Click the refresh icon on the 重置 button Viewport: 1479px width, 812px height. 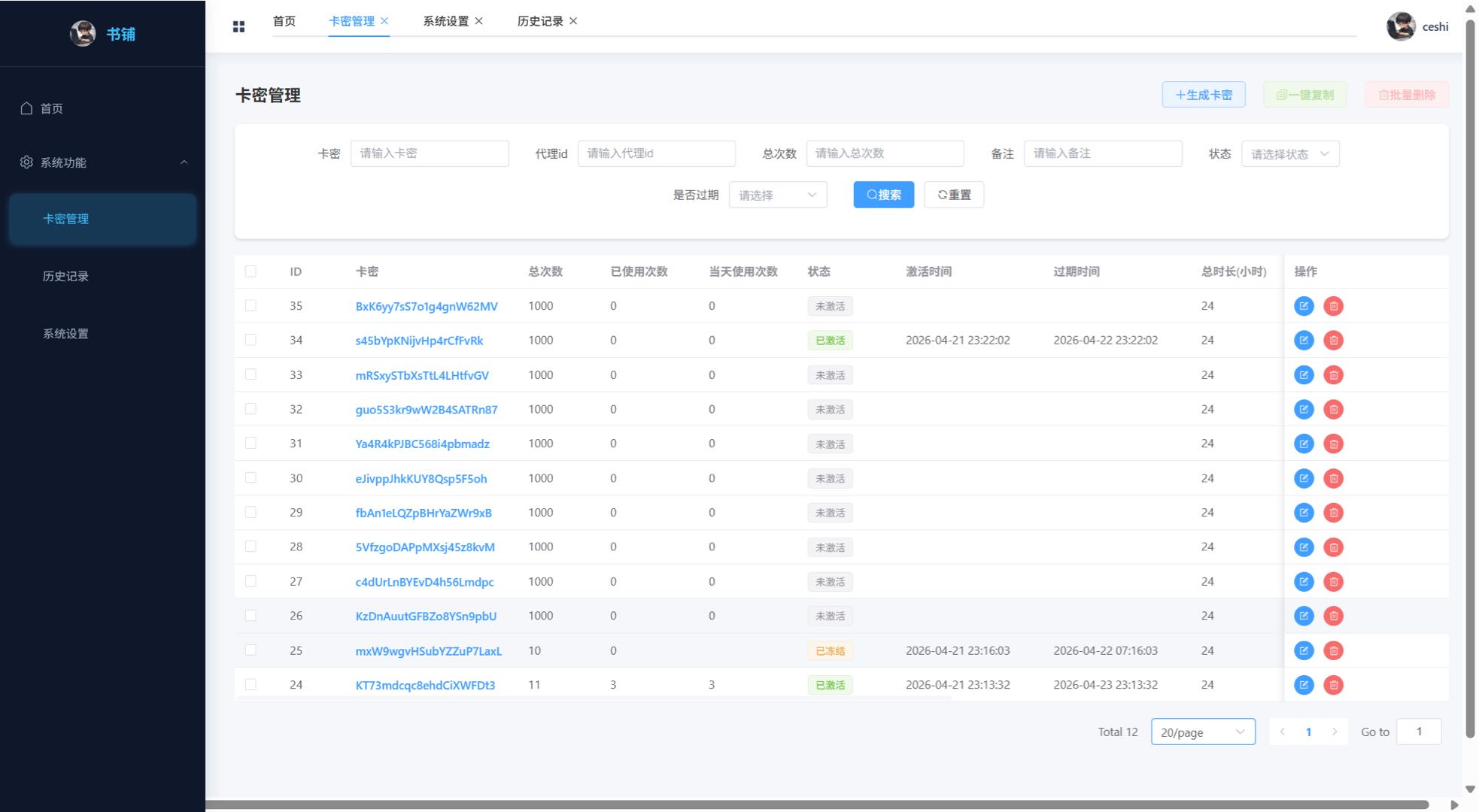pyautogui.click(x=943, y=195)
